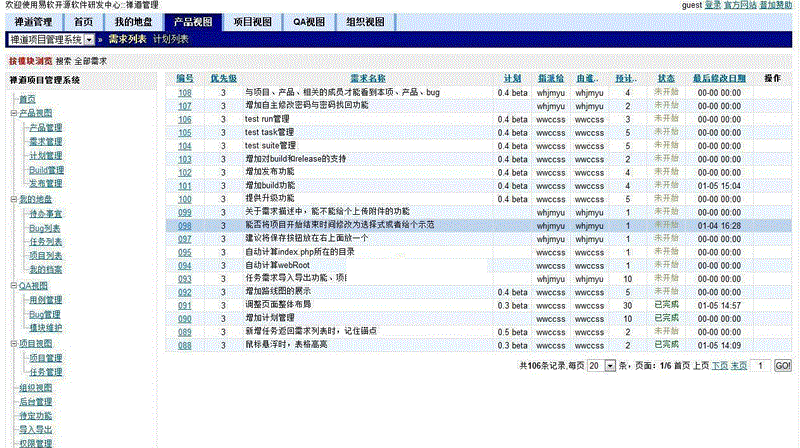Click the 登录 login link
Viewport: 800px width, 448px height.
pos(712,5)
